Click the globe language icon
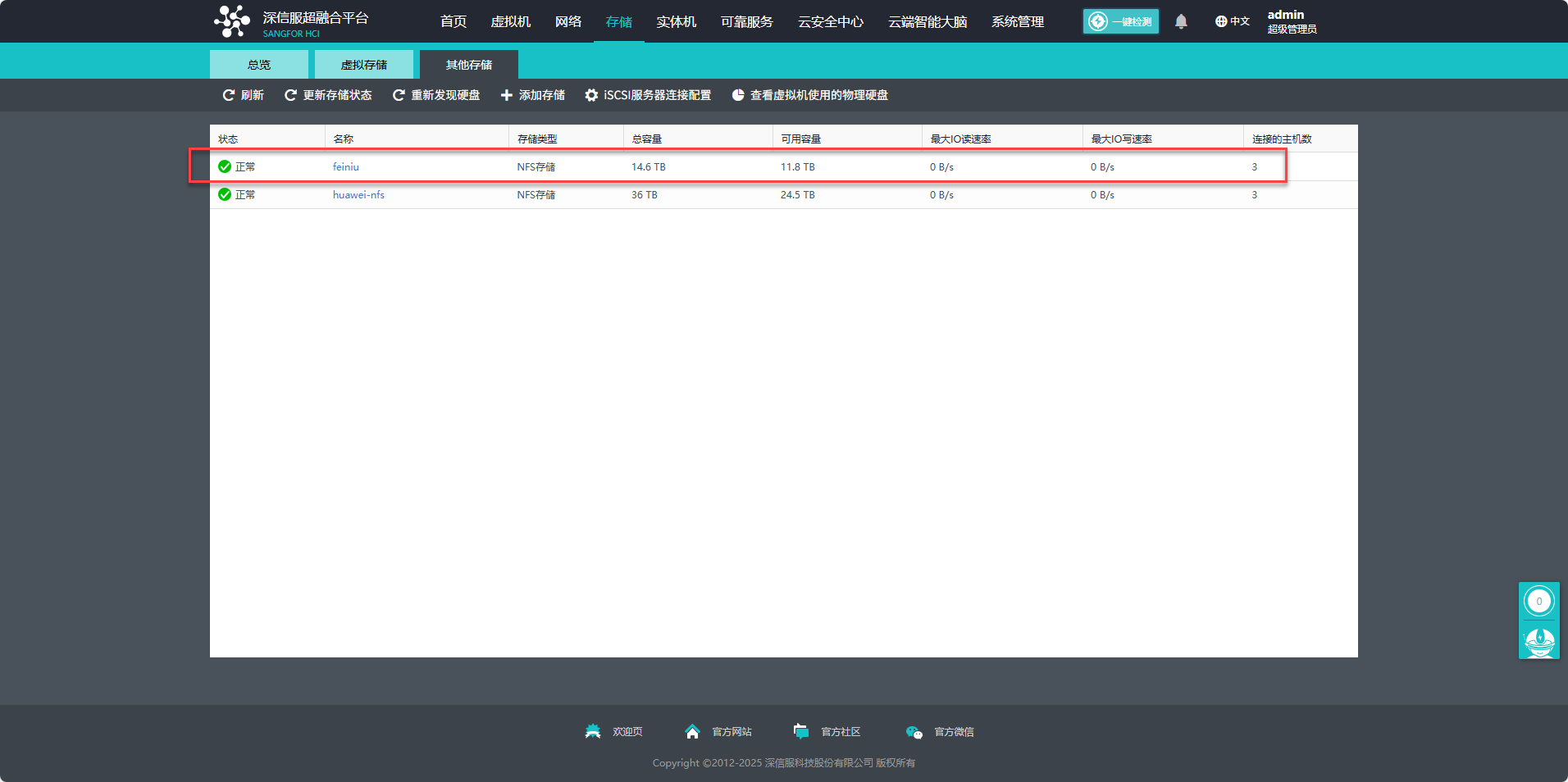This screenshot has height=782, width=1568. point(1221,21)
